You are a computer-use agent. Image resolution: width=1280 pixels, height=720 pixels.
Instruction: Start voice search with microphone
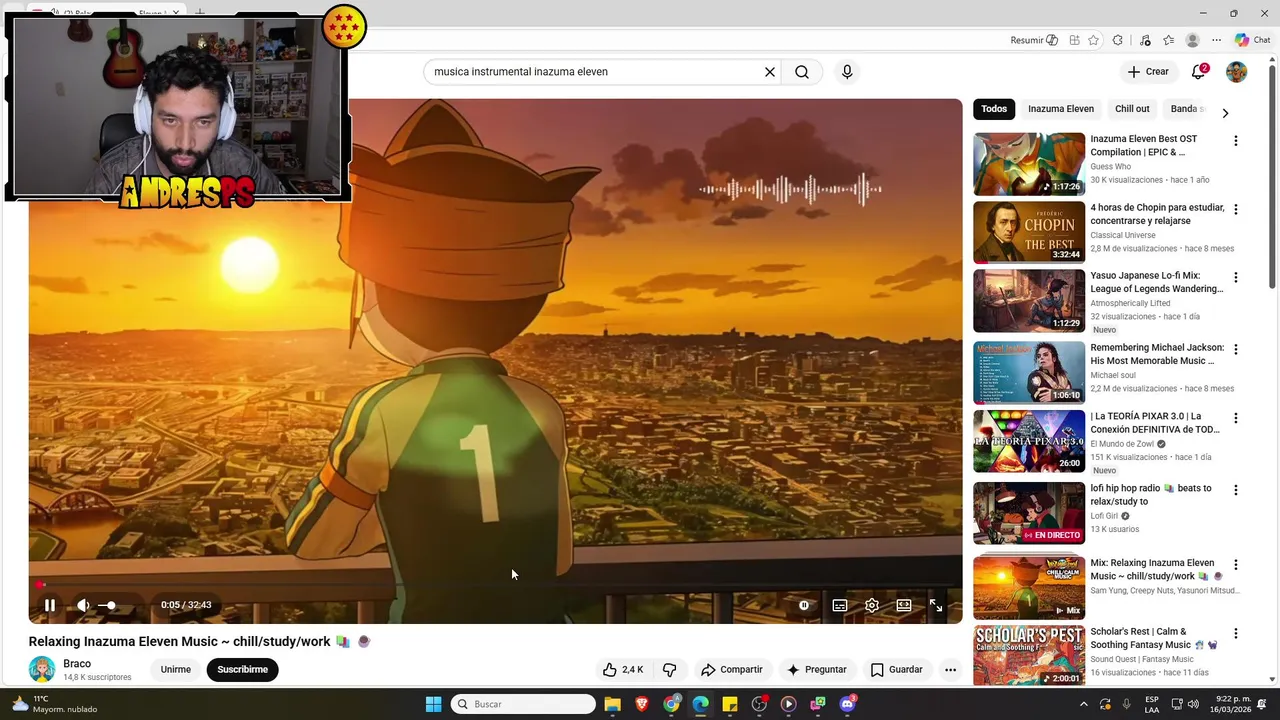point(847,72)
